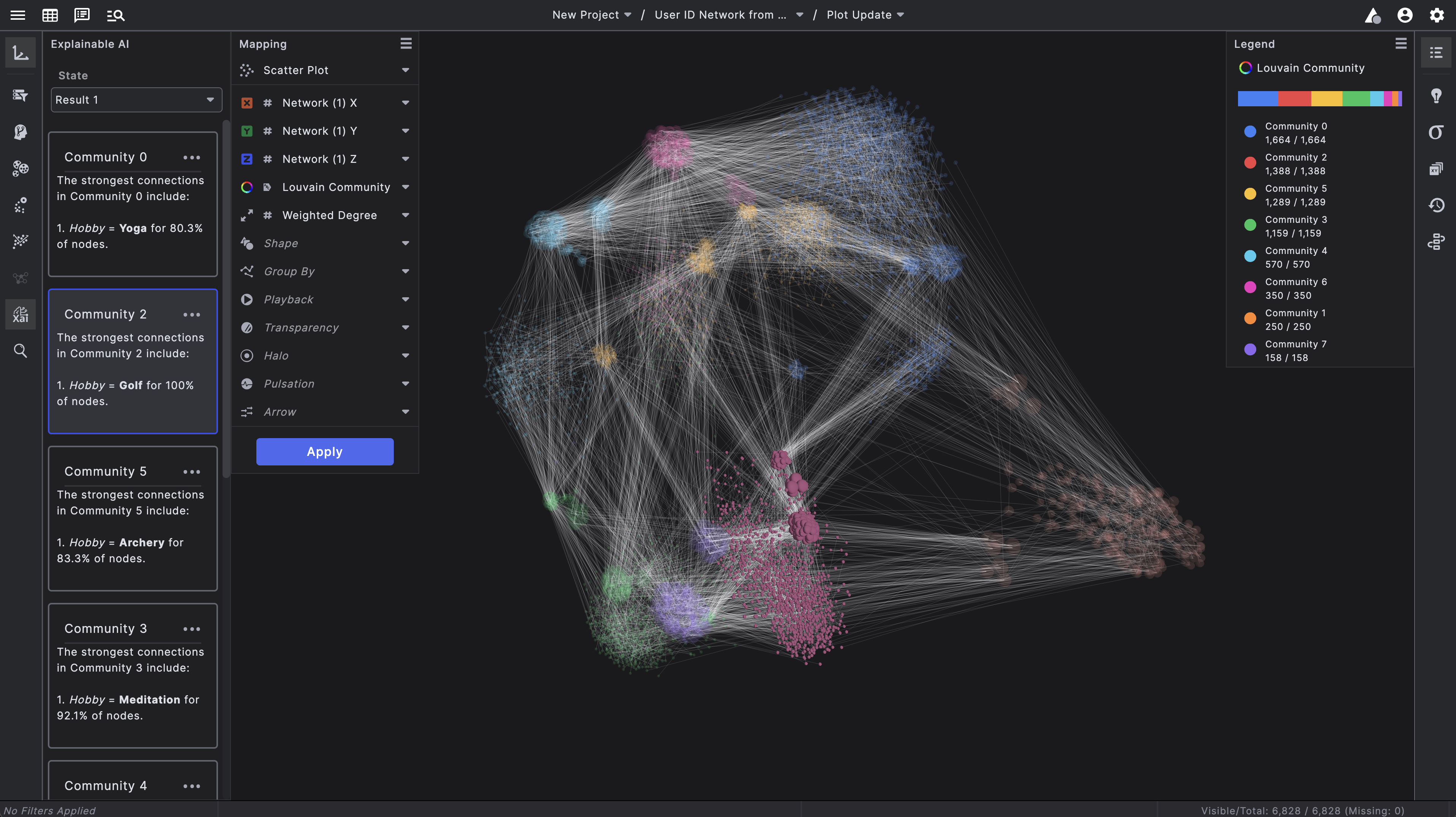Viewport: 1456px width, 817px height.
Task: Expand the Network (1) X dropdown arrow
Action: pyautogui.click(x=405, y=103)
